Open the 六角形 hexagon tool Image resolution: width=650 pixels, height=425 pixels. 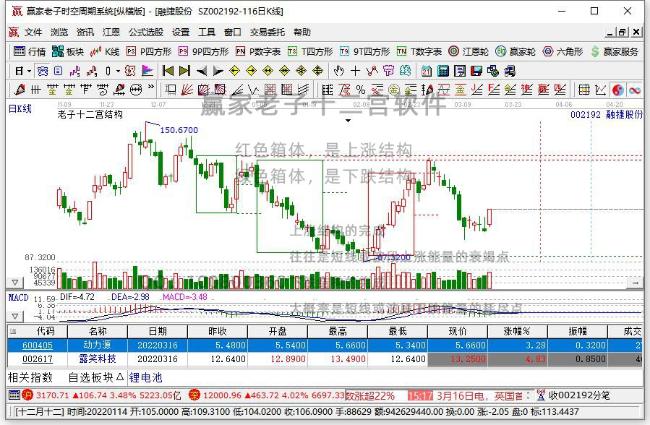[563, 51]
